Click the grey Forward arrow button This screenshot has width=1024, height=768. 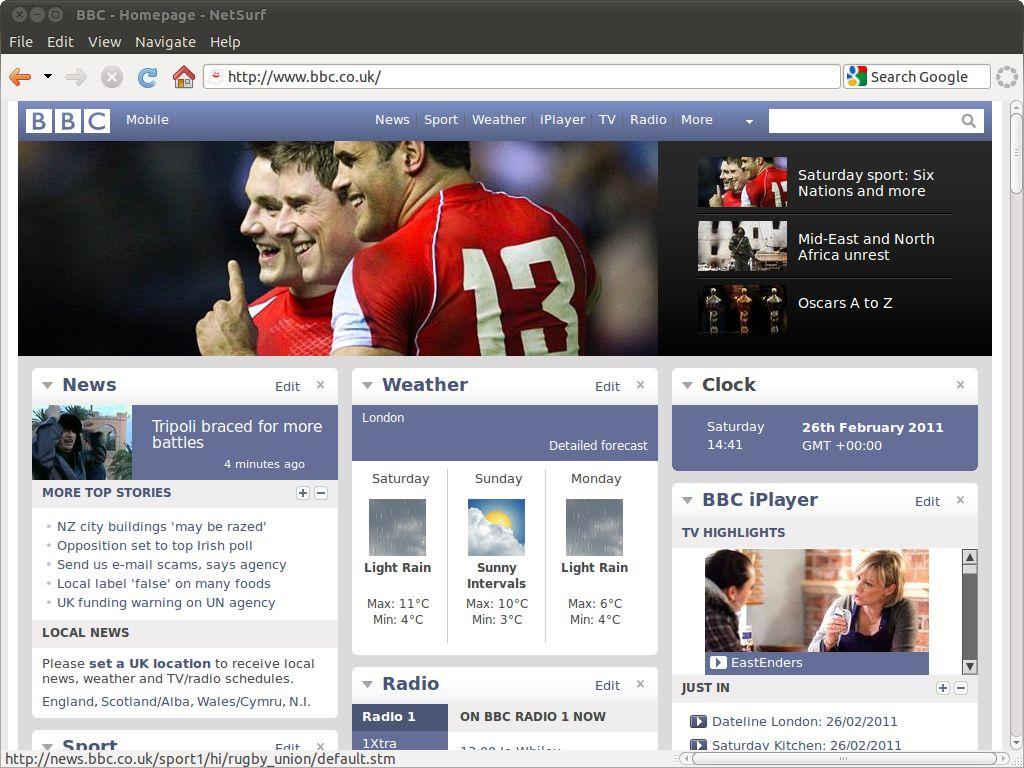76,77
